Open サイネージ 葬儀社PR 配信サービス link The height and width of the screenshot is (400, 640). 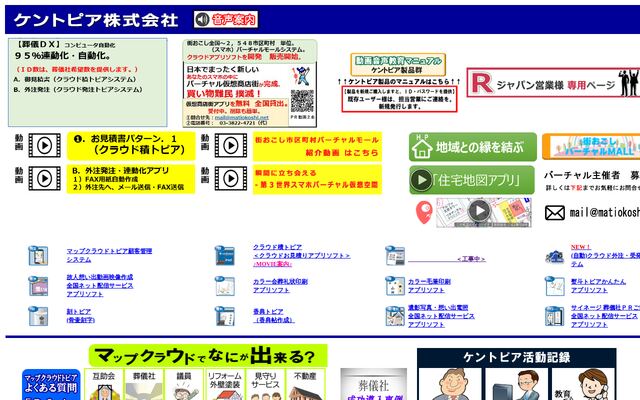605,316
